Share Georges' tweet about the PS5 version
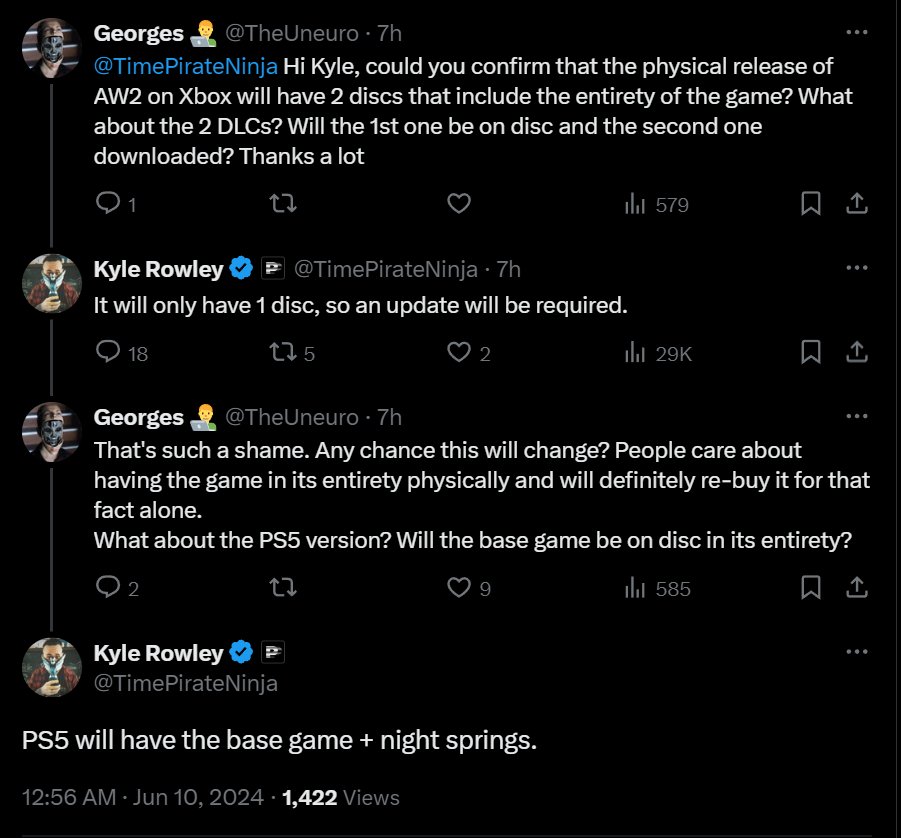Screen dimensions: 901x838 856,588
